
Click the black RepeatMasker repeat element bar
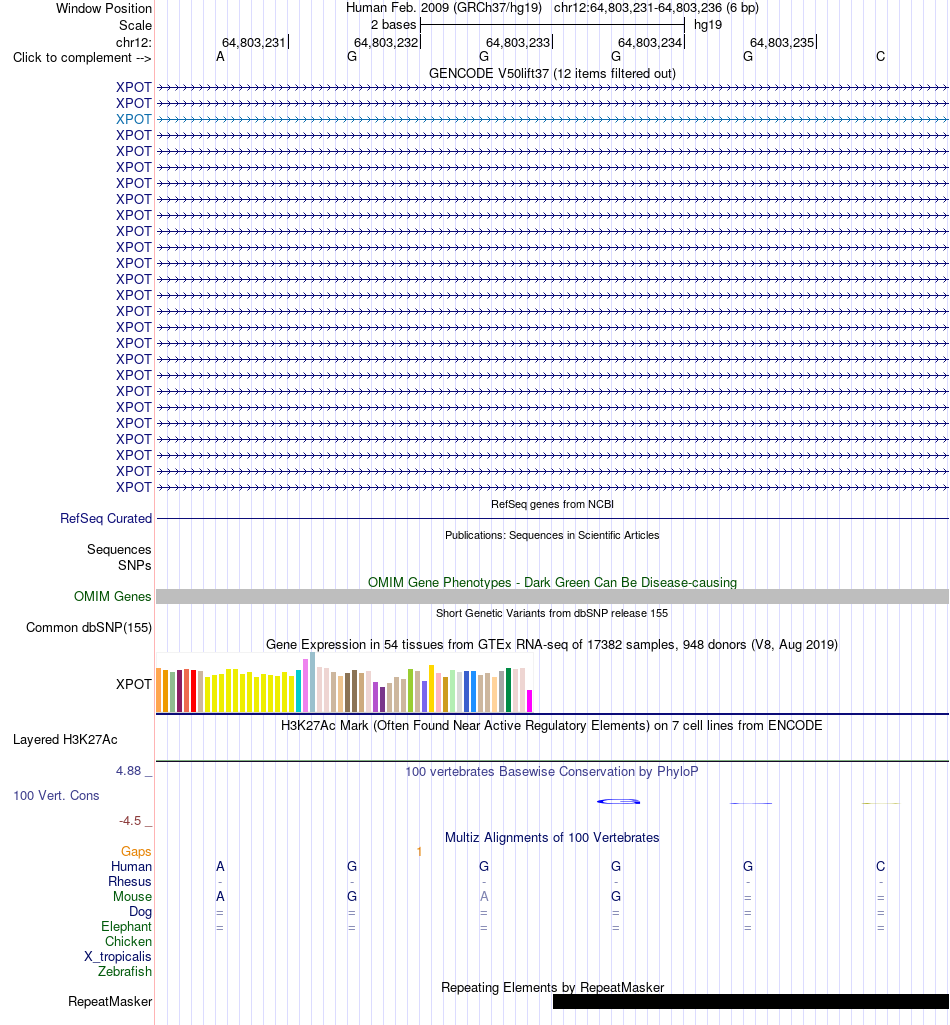(x=751, y=1001)
